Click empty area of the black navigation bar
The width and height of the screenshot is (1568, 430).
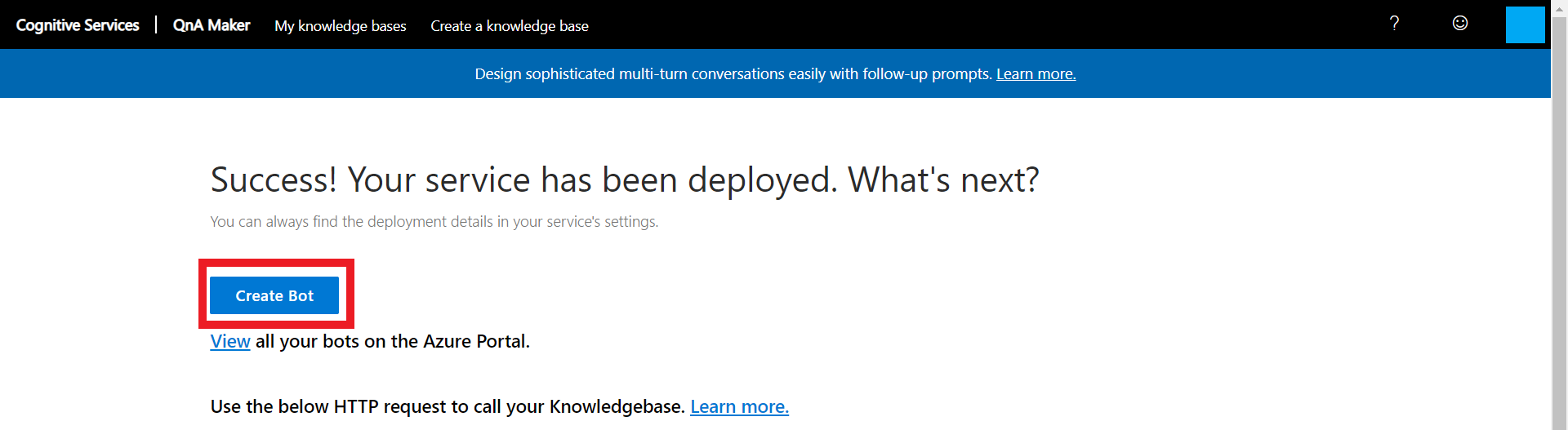(x=980, y=24)
